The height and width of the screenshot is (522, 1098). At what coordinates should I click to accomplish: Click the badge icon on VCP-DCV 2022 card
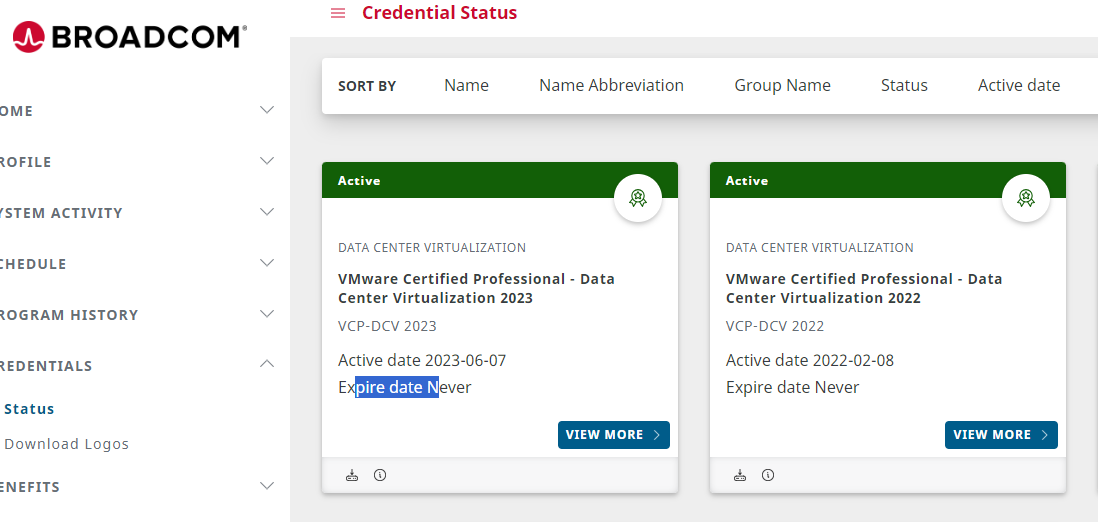point(1025,198)
